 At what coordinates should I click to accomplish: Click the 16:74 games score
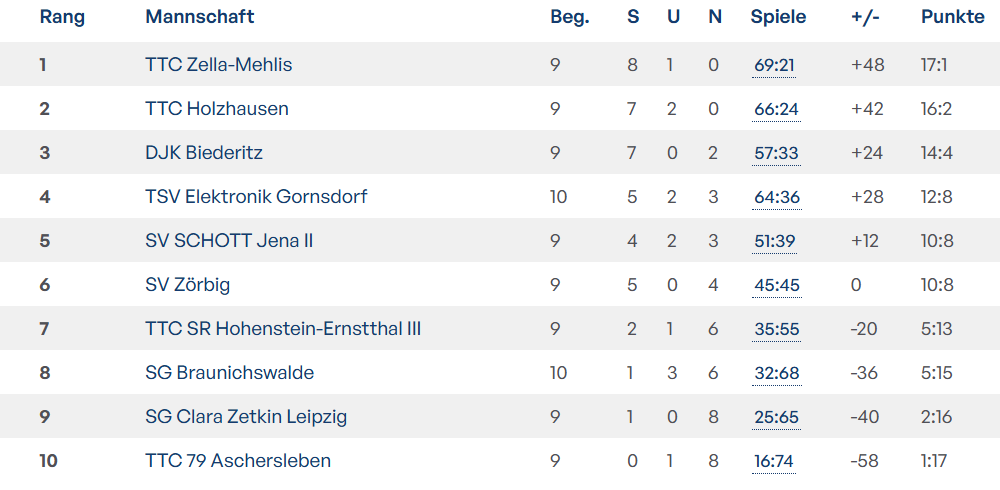point(774,461)
